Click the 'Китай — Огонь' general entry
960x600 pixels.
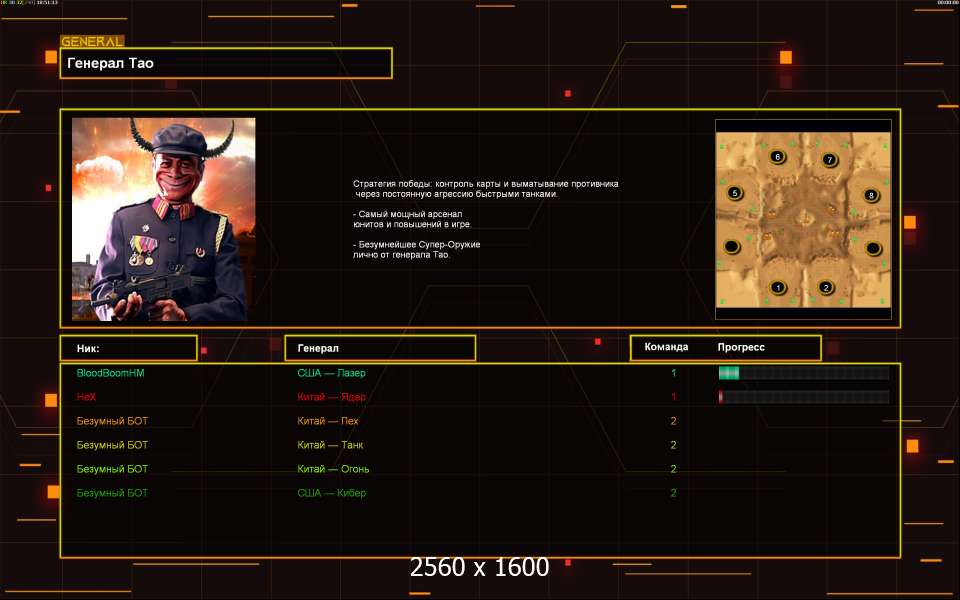pyautogui.click(x=333, y=469)
